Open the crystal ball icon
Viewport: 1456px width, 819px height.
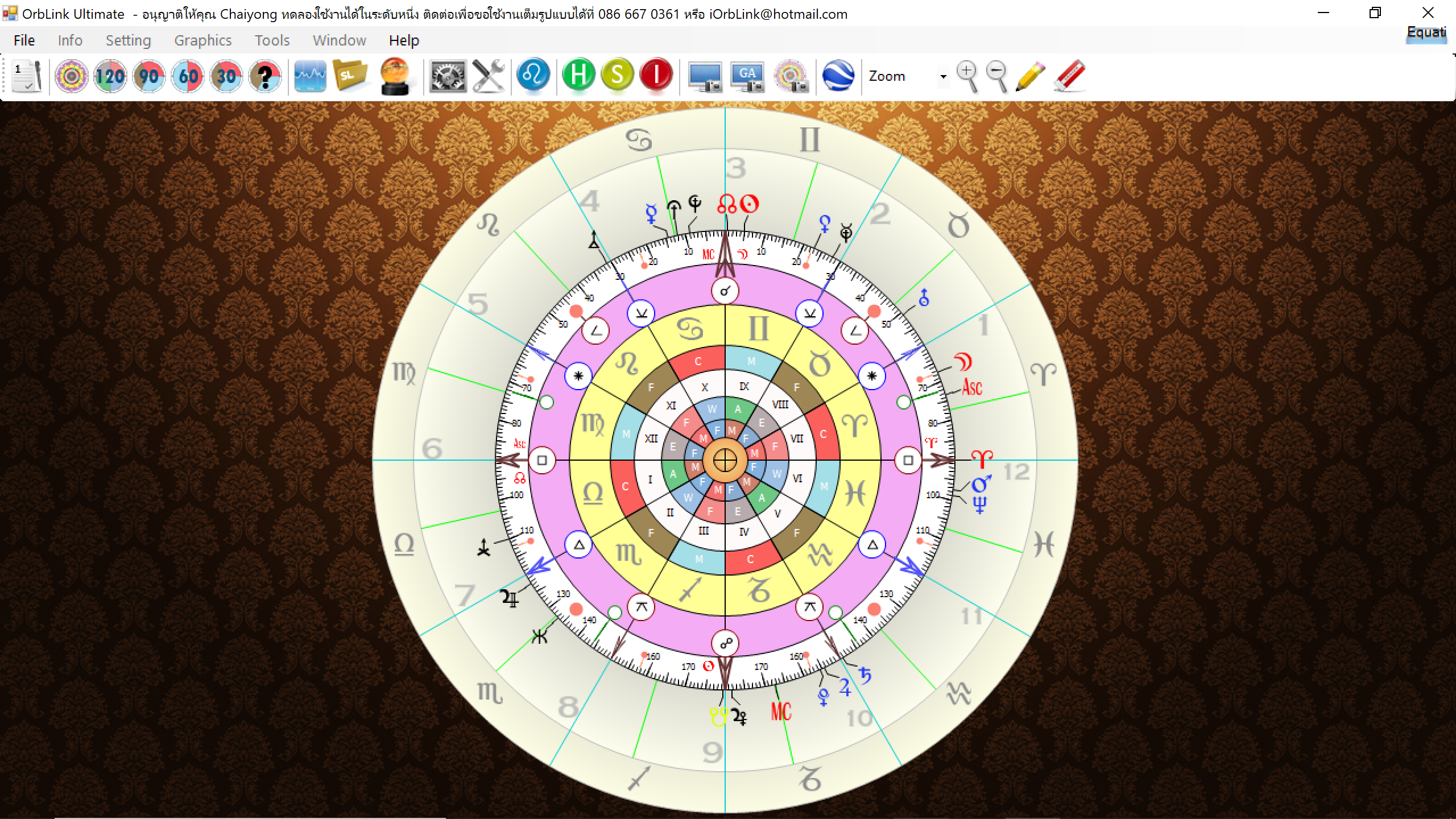(x=395, y=76)
